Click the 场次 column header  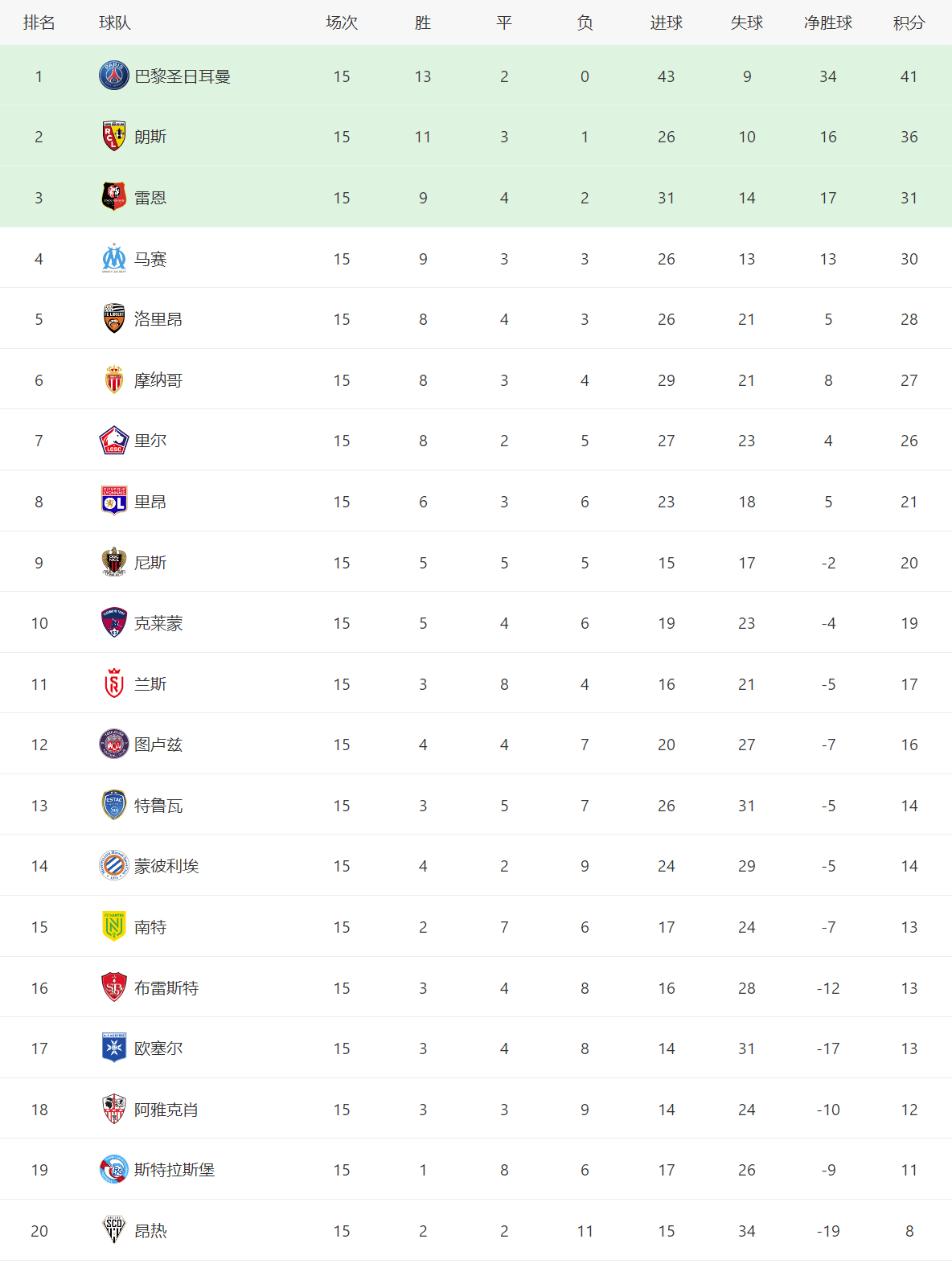[x=342, y=23]
